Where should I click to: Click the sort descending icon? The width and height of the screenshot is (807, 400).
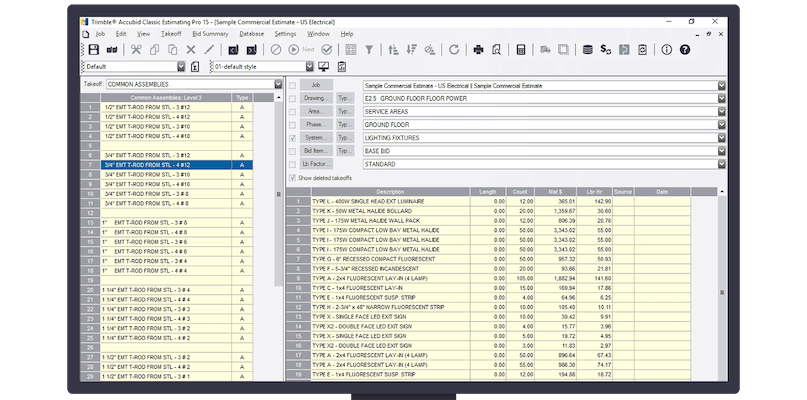tap(411, 49)
